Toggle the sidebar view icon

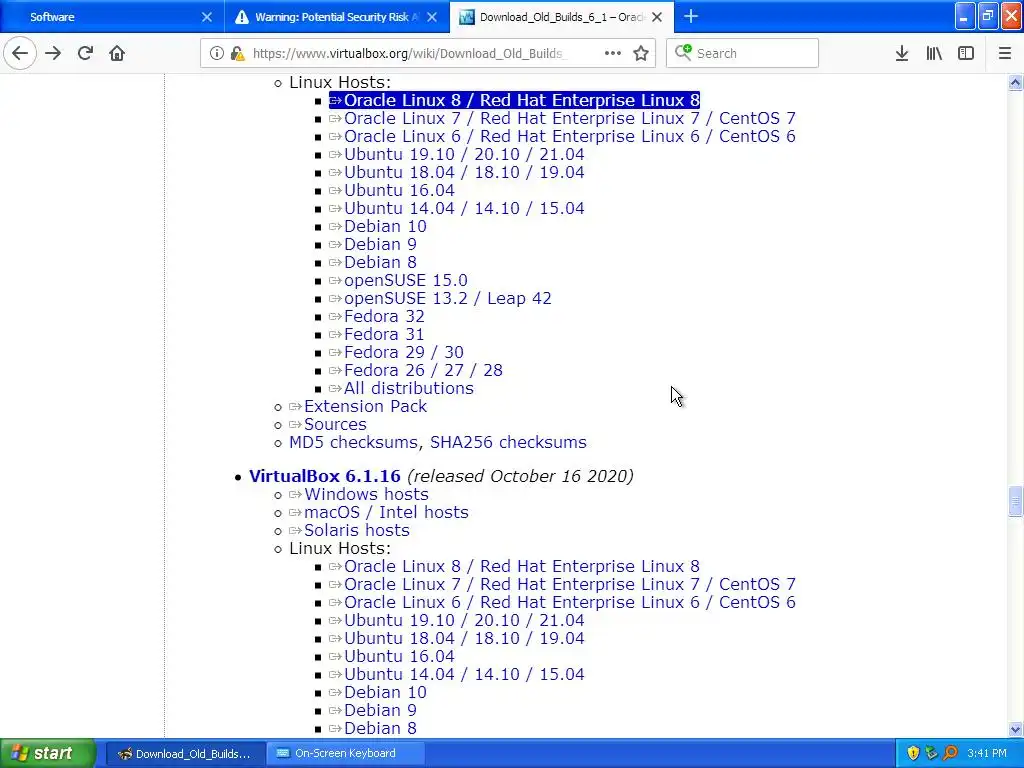coord(966,53)
